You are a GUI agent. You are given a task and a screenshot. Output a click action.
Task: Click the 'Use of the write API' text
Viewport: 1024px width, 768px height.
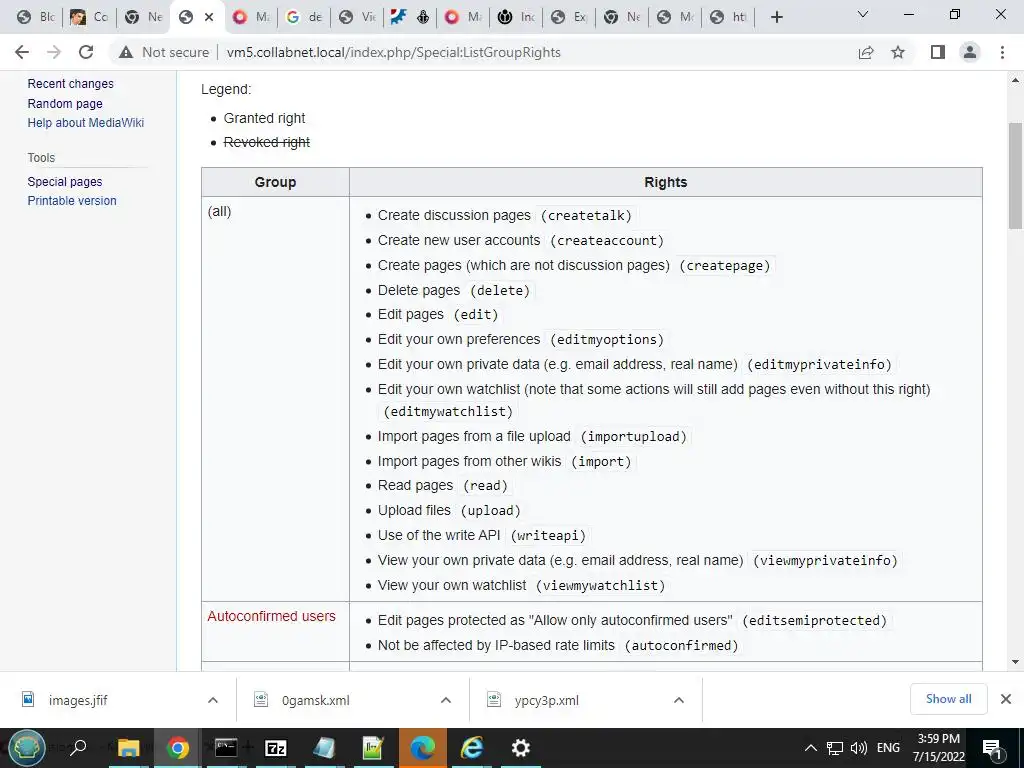[x=439, y=535]
